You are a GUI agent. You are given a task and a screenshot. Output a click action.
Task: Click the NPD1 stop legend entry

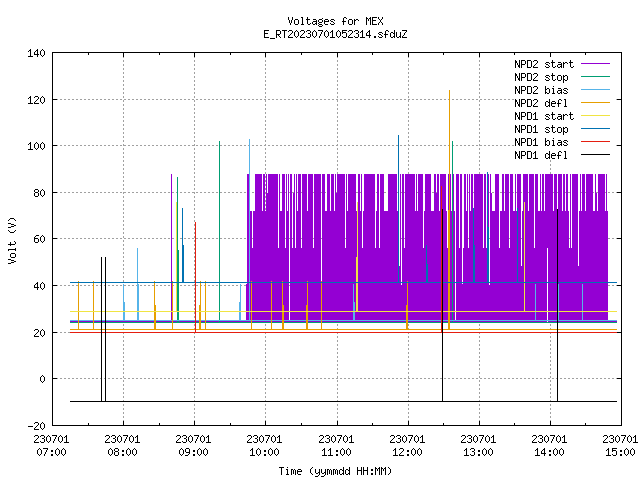[x=541, y=129]
